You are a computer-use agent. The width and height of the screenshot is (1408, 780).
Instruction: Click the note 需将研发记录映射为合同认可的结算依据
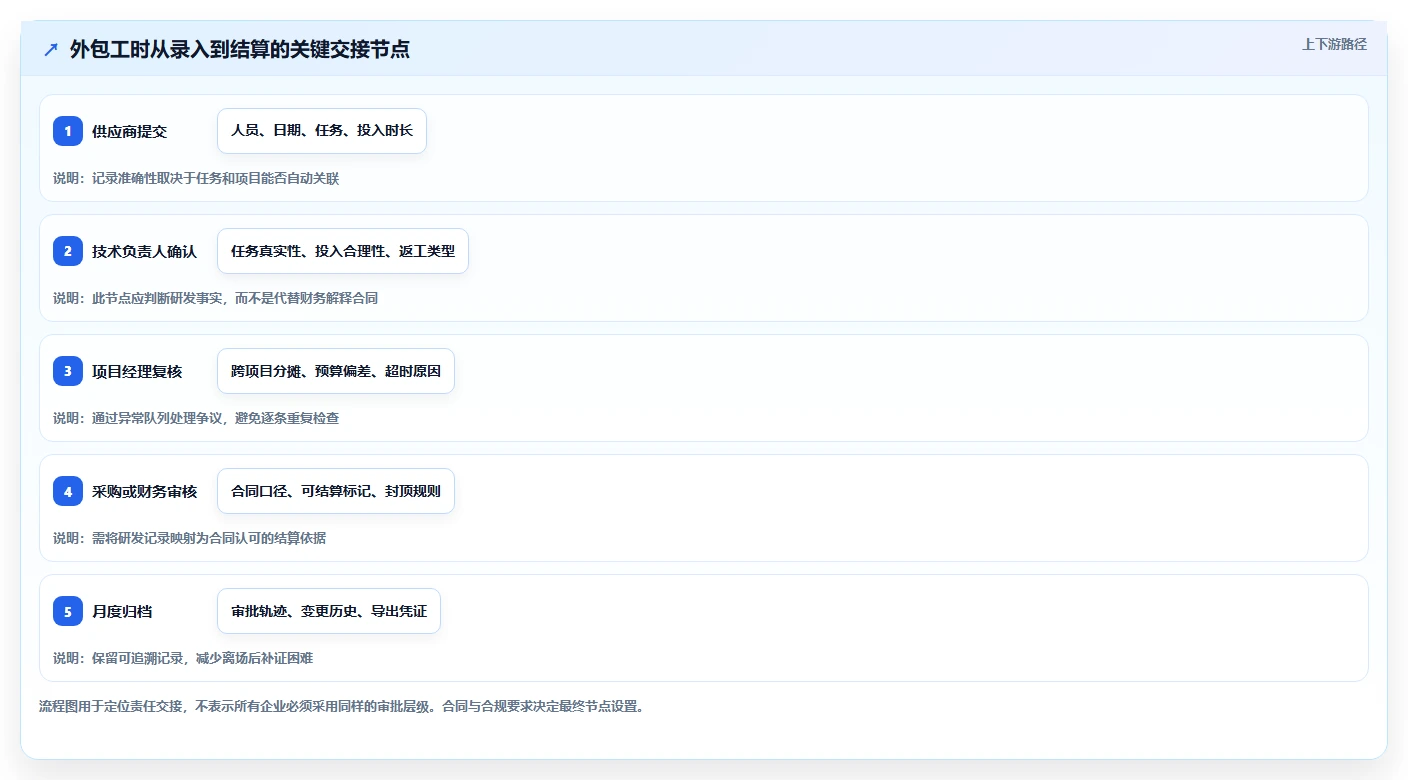coord(190,538)
